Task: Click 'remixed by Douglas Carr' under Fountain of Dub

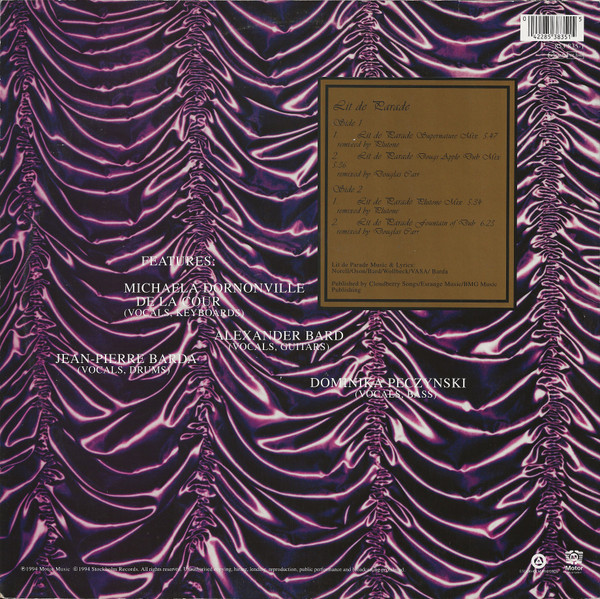Action: [x=378, y=232]
